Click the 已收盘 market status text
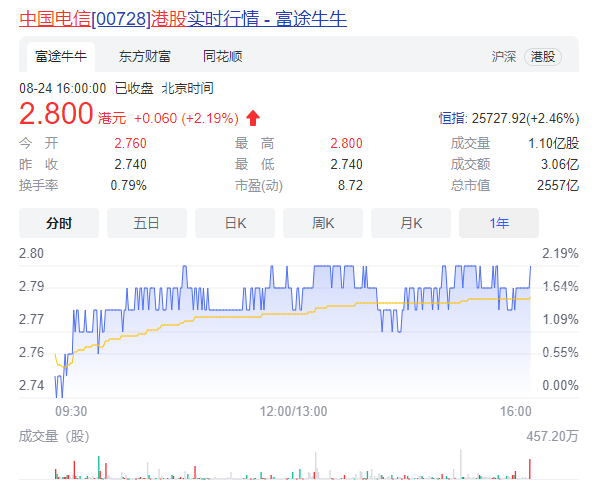The width and height of the screenshot is (605, 488). 134,88
